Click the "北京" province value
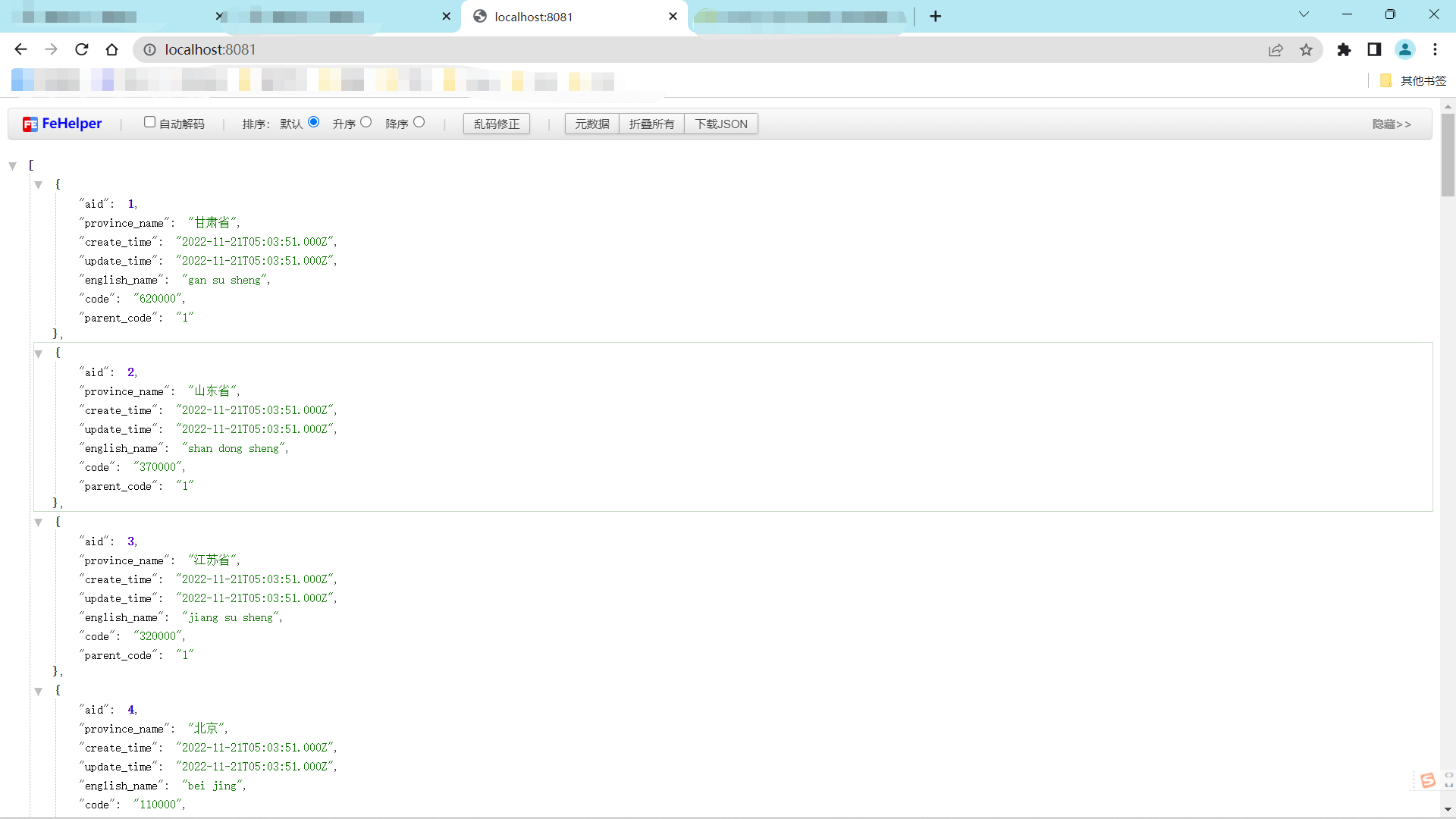This screenshot has height=819, width=1456. [206, 728]
